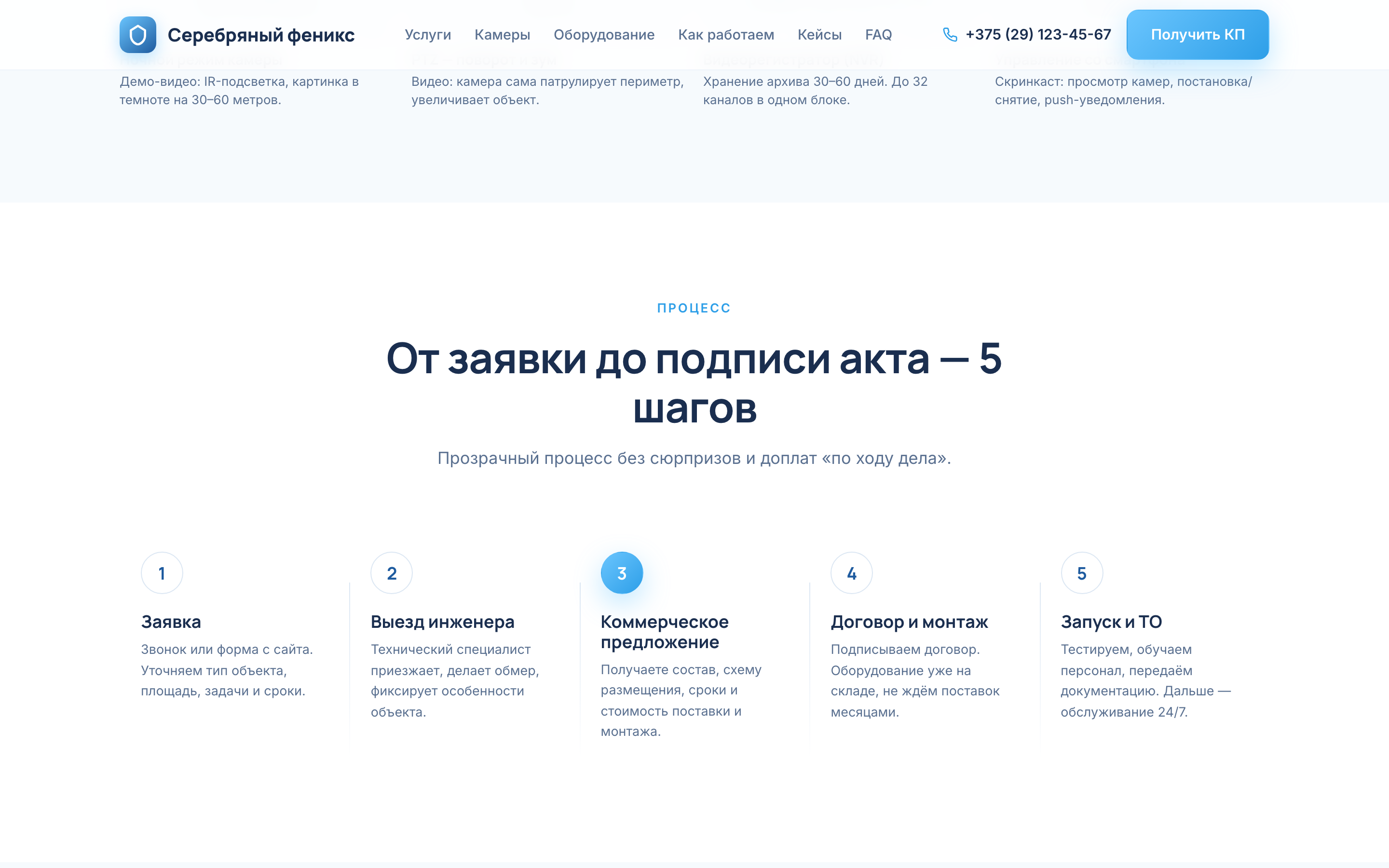The height and width of the screenshot is (868, 1389).
Task: Call the number +375 (29) 123-45-67
Action: 1038,34
